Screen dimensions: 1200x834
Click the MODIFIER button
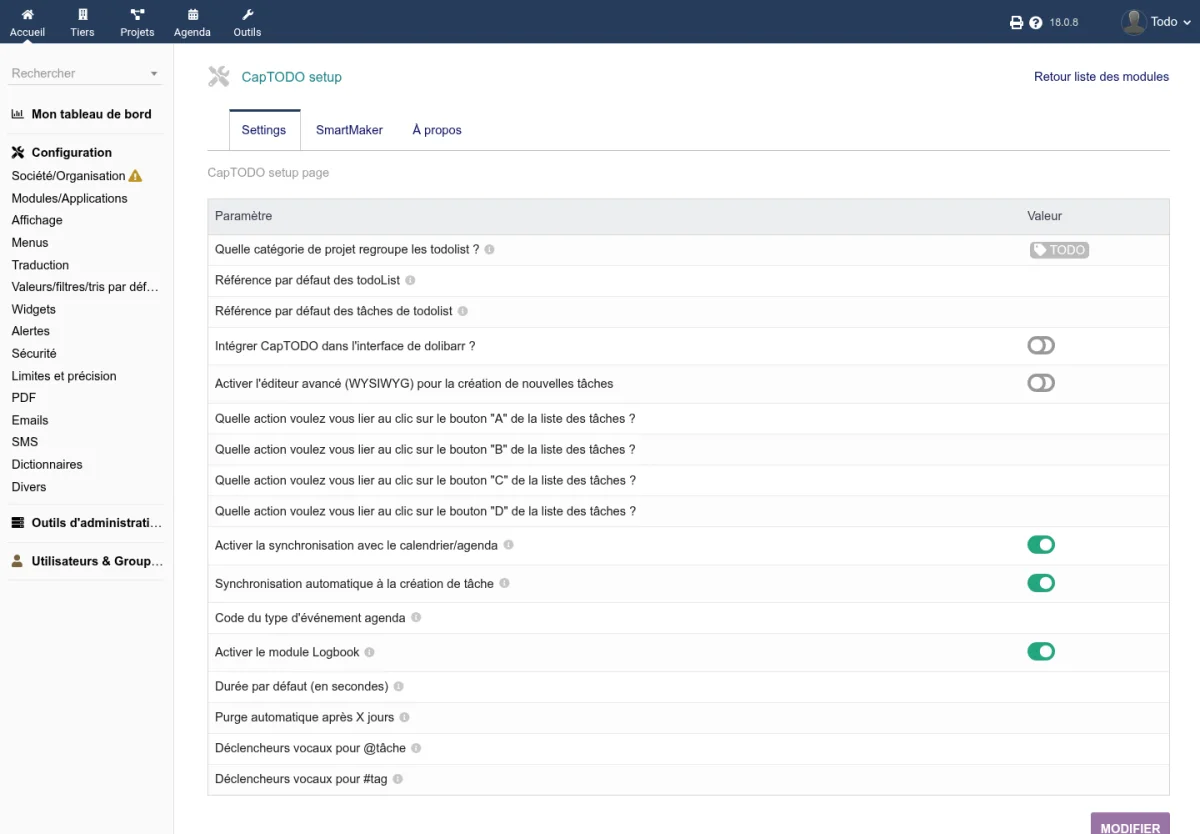(1130, 824)
